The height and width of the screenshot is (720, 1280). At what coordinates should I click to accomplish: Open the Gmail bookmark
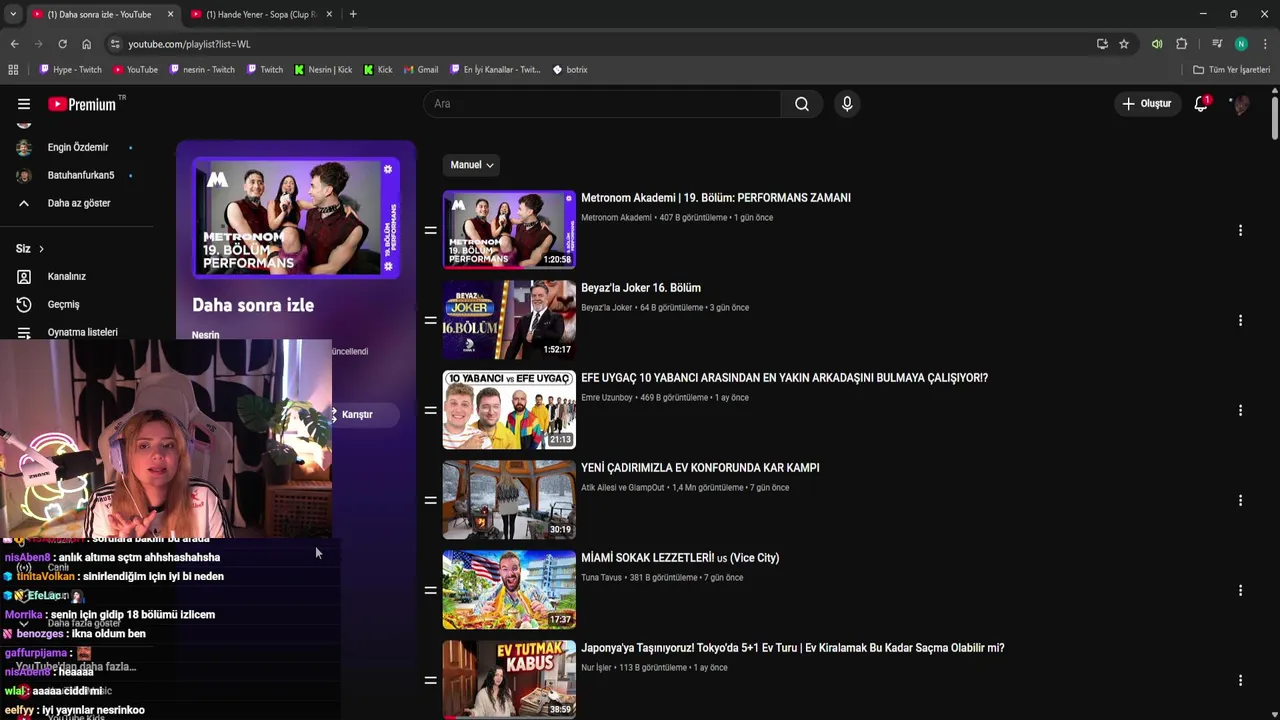point(421,70)
